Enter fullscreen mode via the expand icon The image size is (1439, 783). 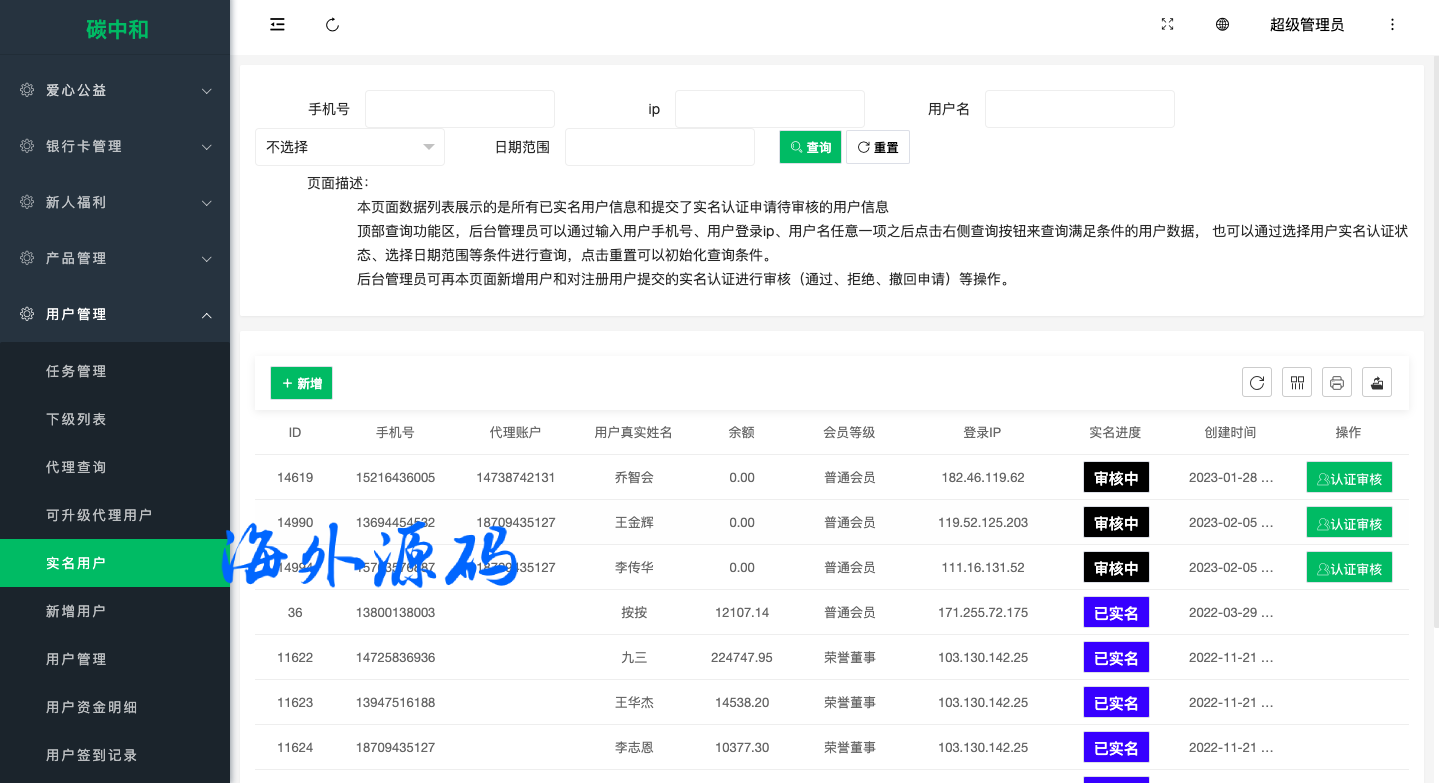[x=1167, y=25]
